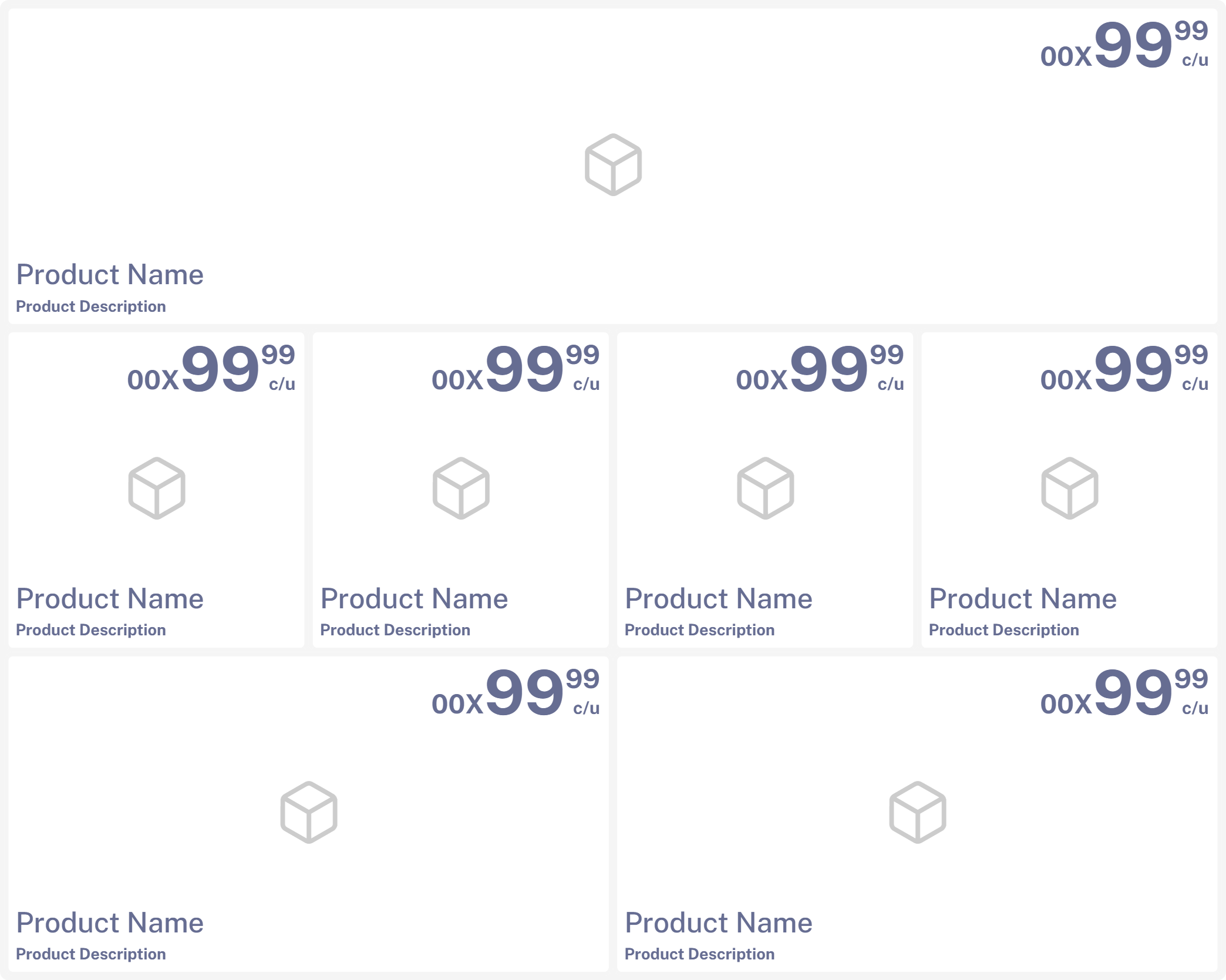This screenshot has width=1226, height=980.
Task: Click Product Description in the third middle-row card
Action: [699, 630]
